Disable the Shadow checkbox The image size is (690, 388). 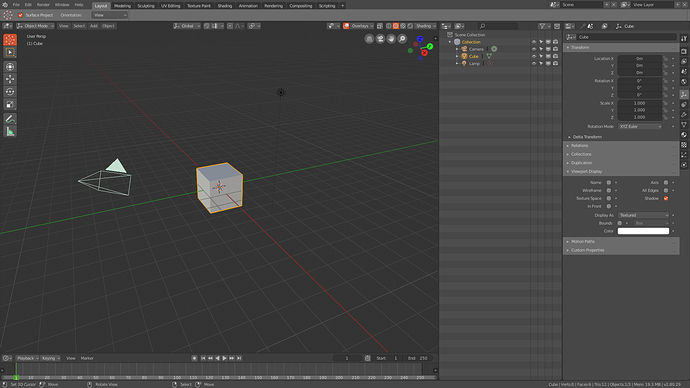coord(666,198)
